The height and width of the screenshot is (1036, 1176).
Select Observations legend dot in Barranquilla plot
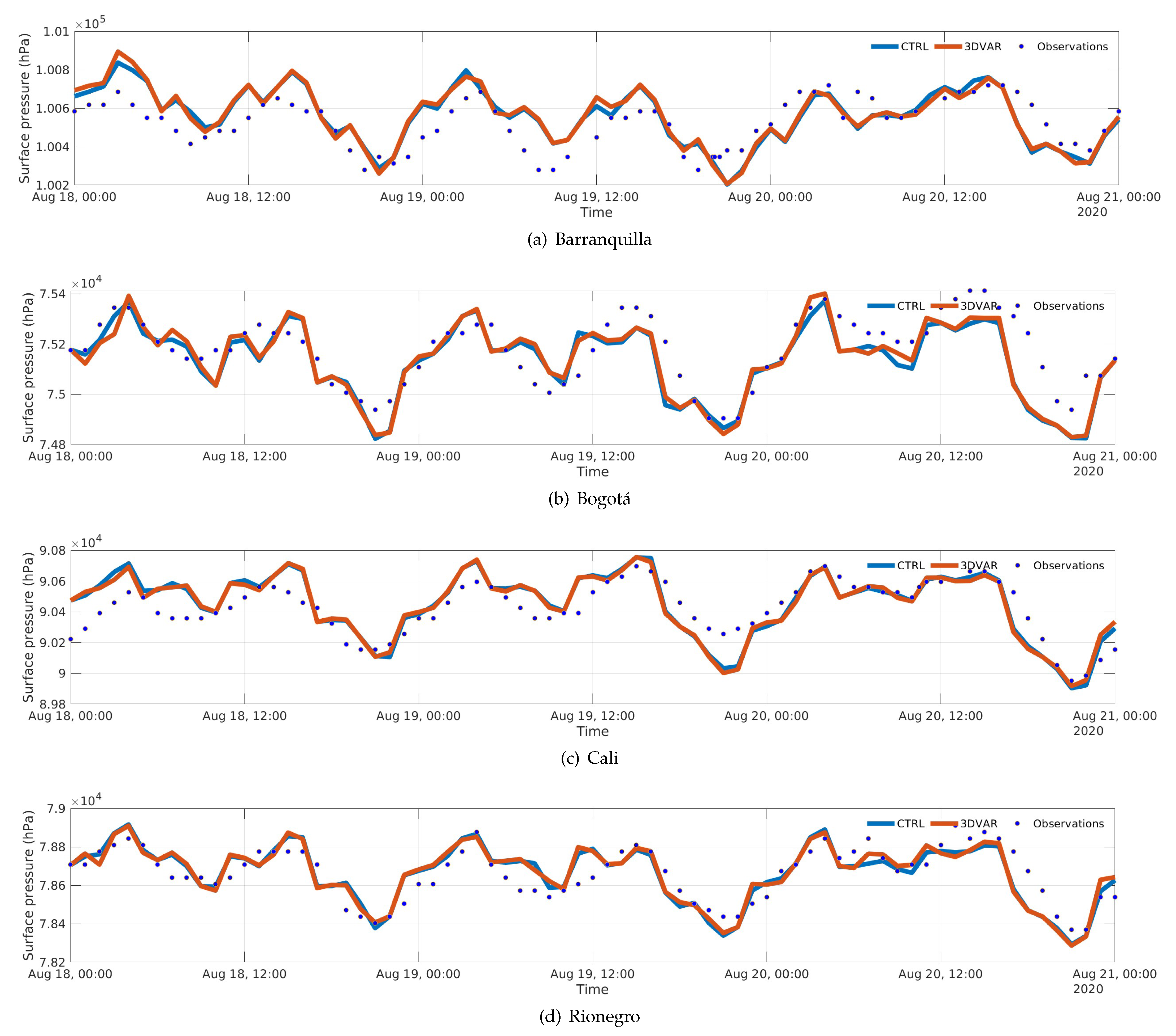[x=1022, y=47]
